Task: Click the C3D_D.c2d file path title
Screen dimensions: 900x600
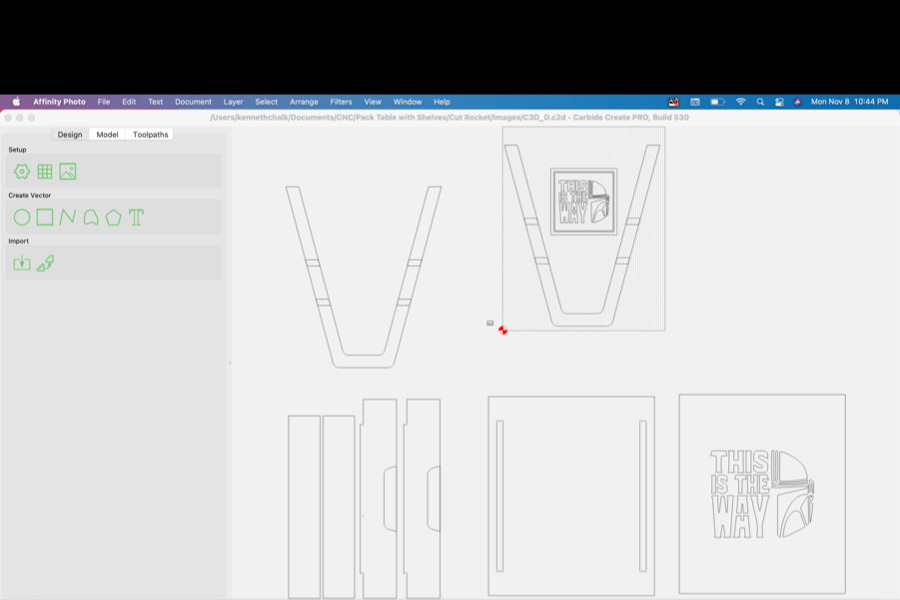Action: pyautogui.click(x=449, y=117)
